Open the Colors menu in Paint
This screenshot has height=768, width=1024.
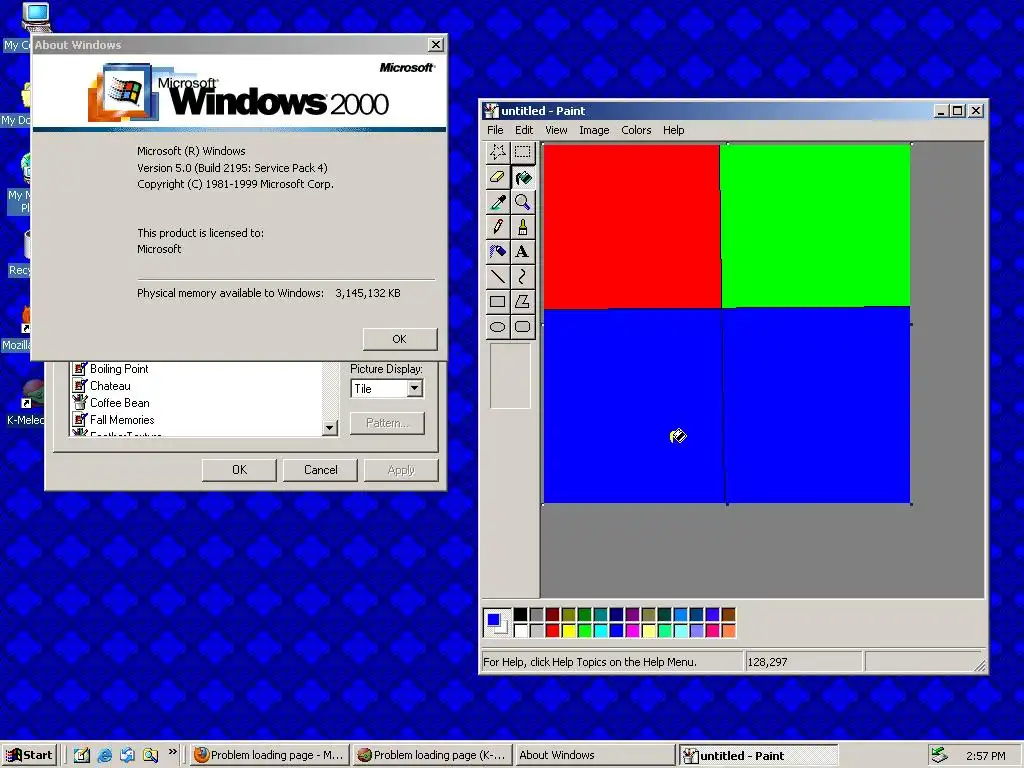click(x=636, y=130)
